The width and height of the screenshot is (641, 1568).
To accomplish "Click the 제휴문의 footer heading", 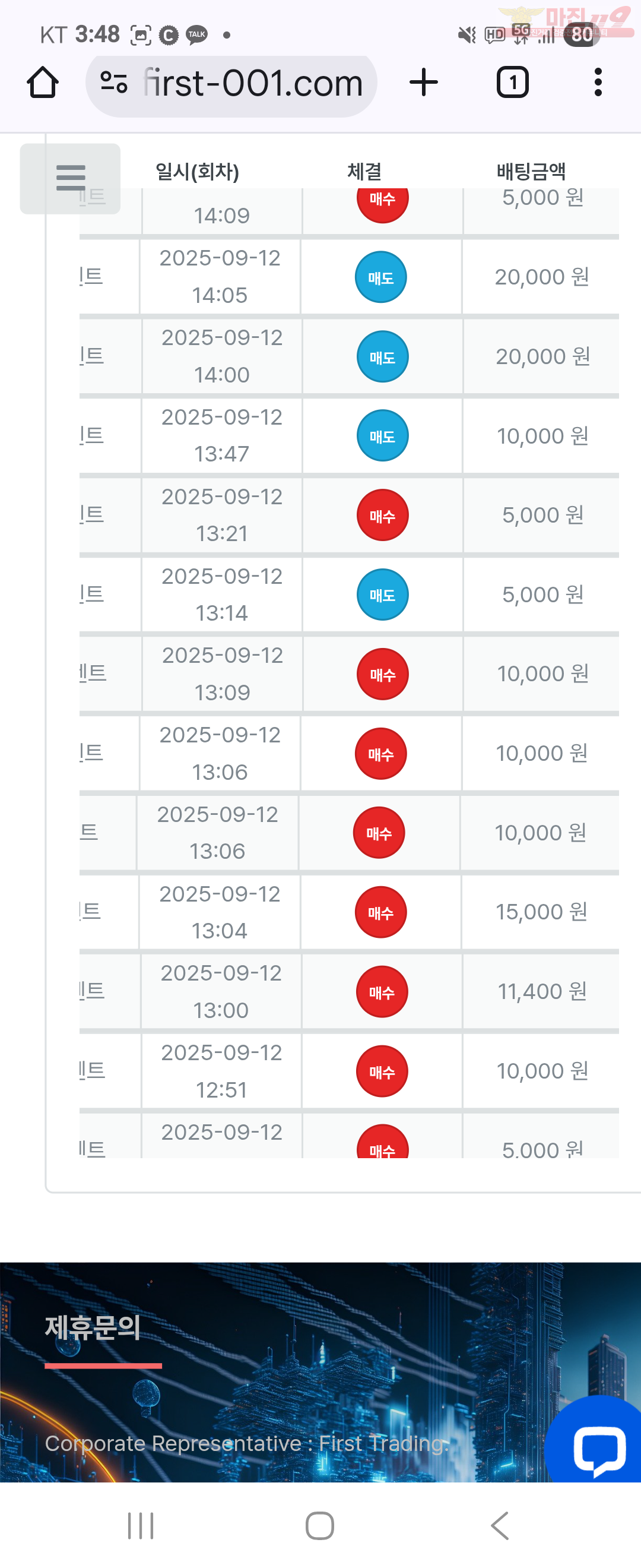I will [x=93, y=1327].
